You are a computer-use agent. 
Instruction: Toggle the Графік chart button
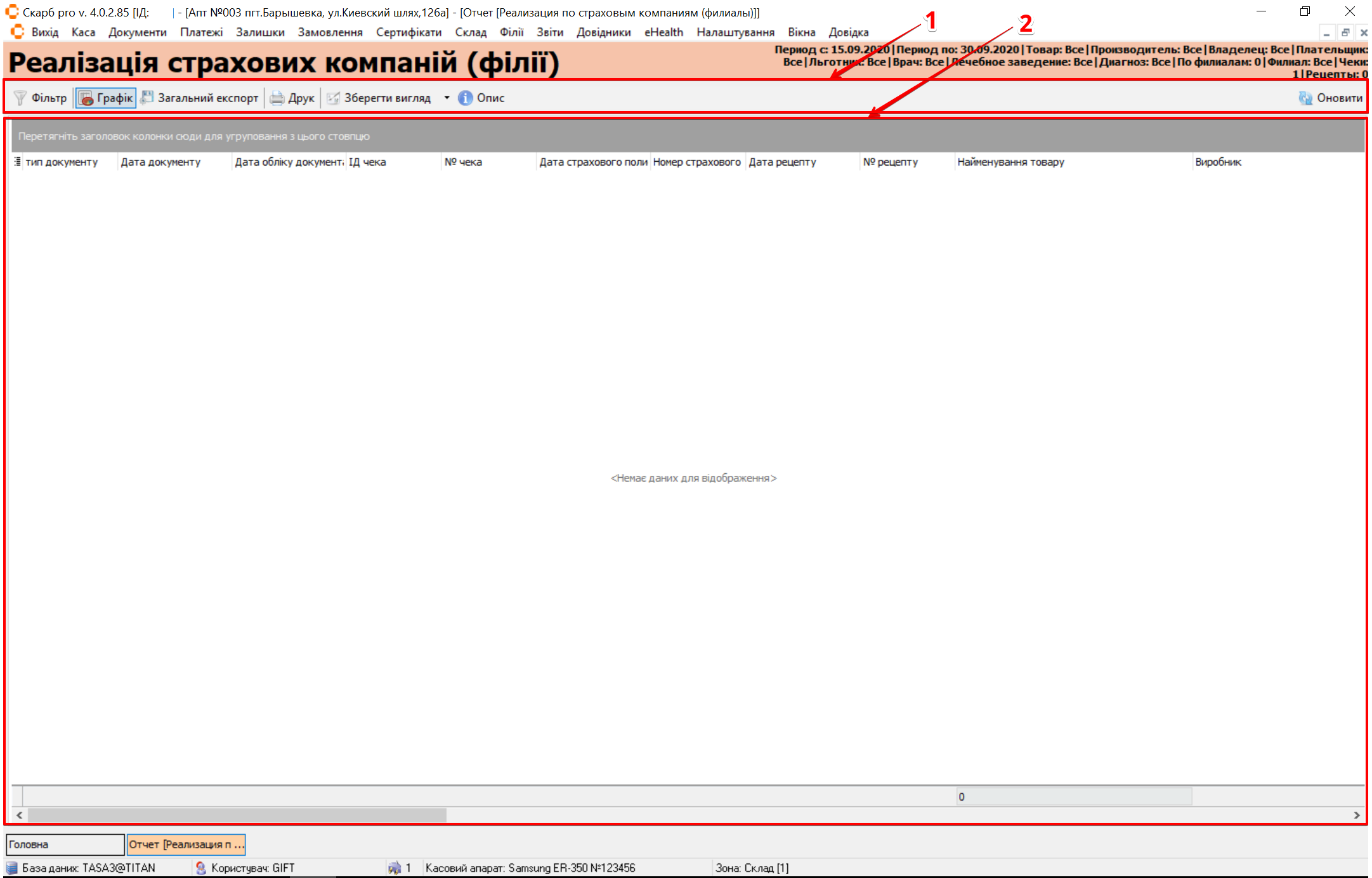(x=106, y=98)
